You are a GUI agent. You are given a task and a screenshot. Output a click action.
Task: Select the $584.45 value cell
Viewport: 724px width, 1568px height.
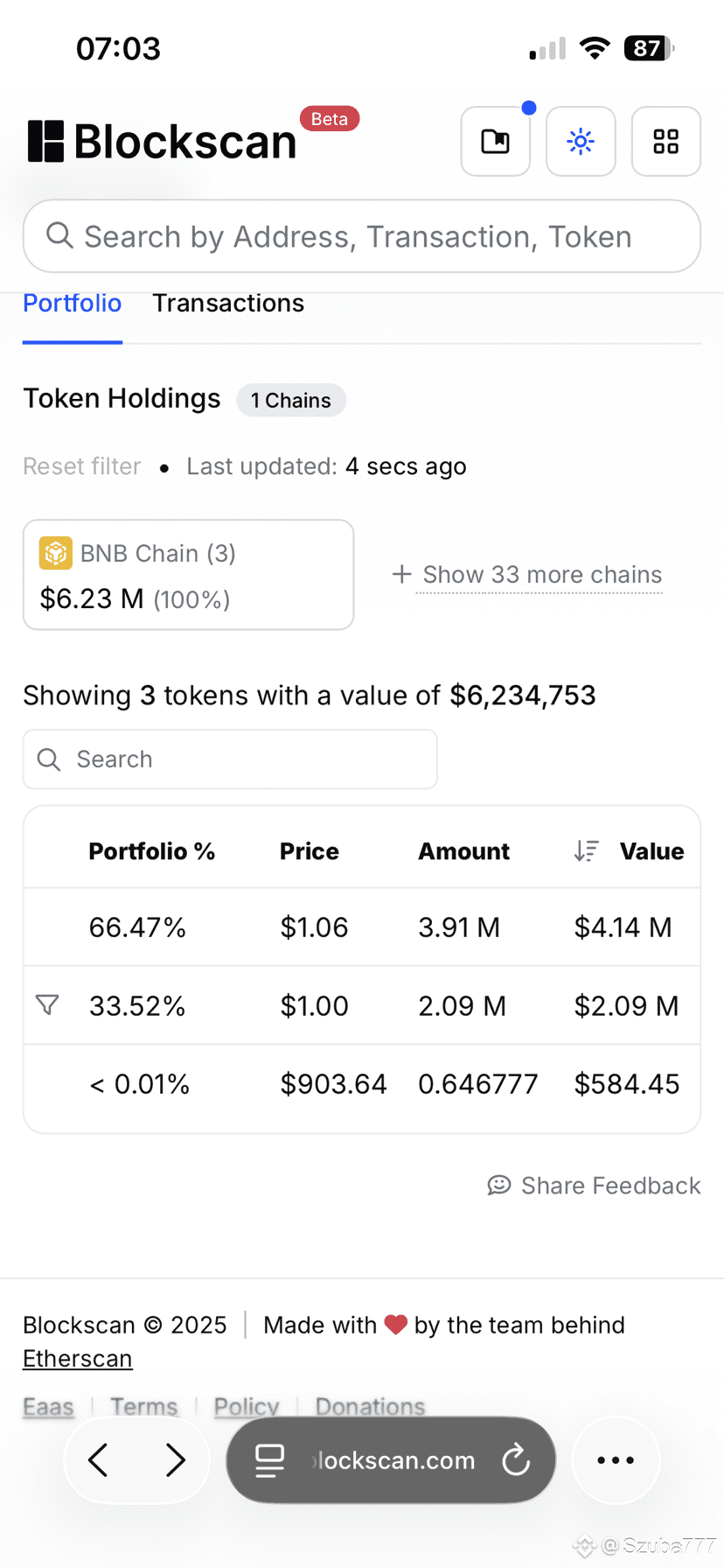click(x=627, y=1084)
